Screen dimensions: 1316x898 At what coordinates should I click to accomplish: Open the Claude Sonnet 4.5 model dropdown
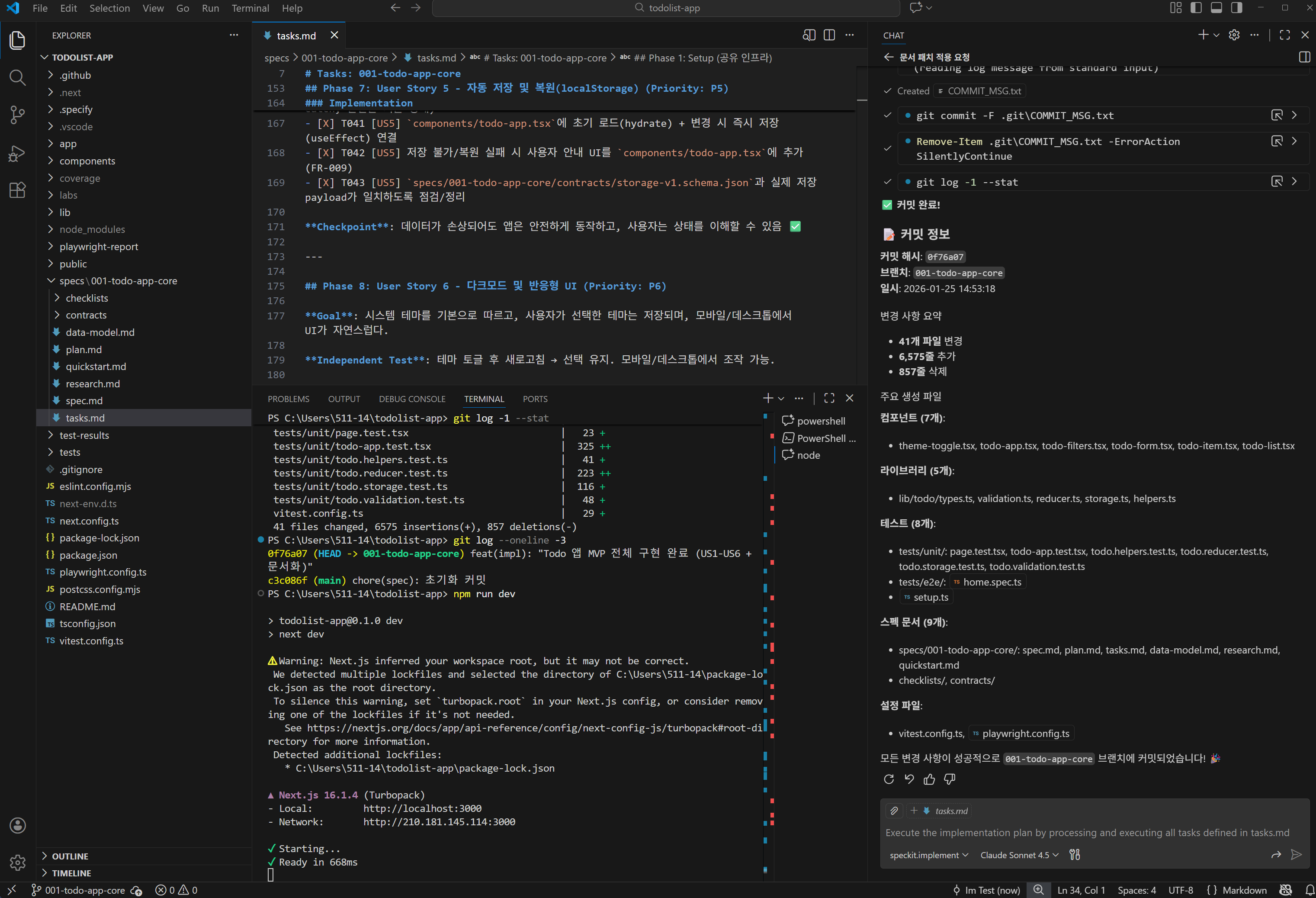[1019, 855]
